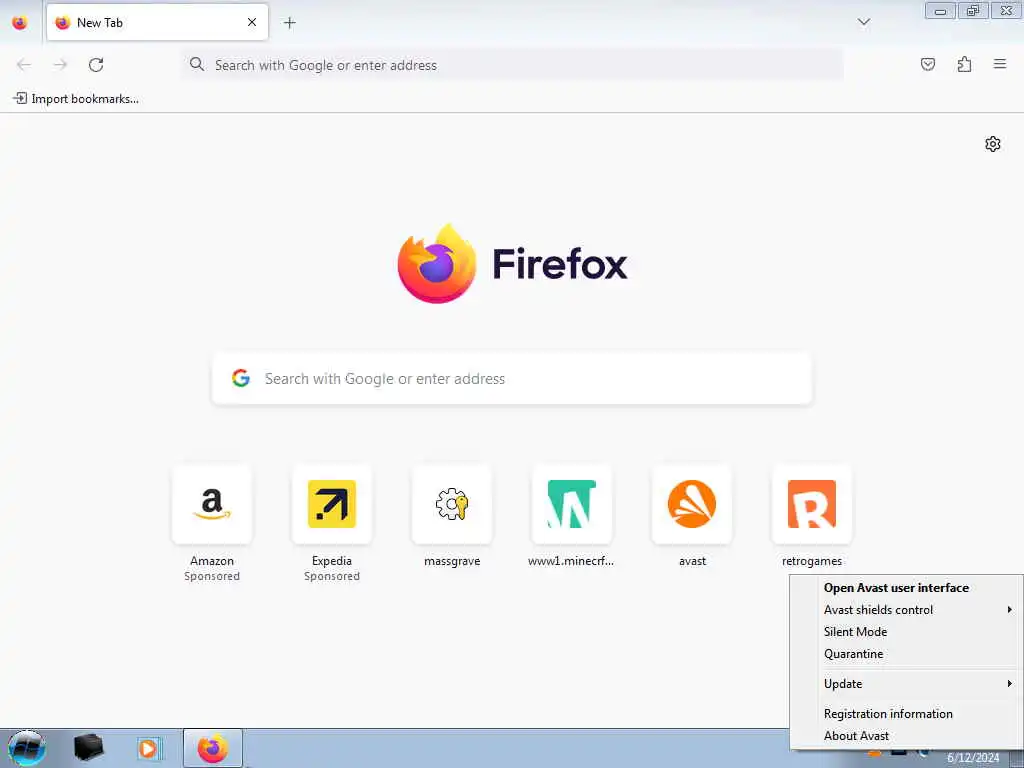
Task: Open the massgrave shortcut tile
Action: point(452,504)
